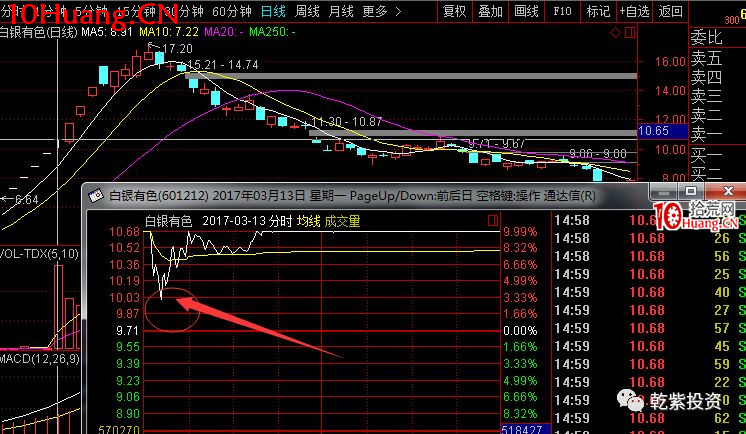Open F10 company information
This screenshot has height=434, width=746.
[x=562, y=11]
